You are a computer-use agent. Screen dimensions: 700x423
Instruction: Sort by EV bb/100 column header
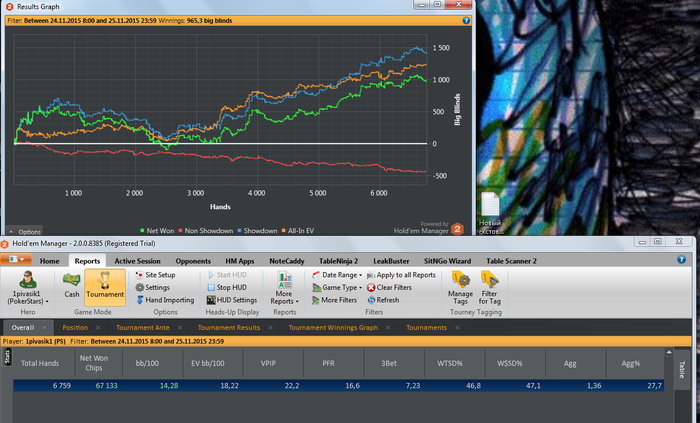(x=208, y=363)
